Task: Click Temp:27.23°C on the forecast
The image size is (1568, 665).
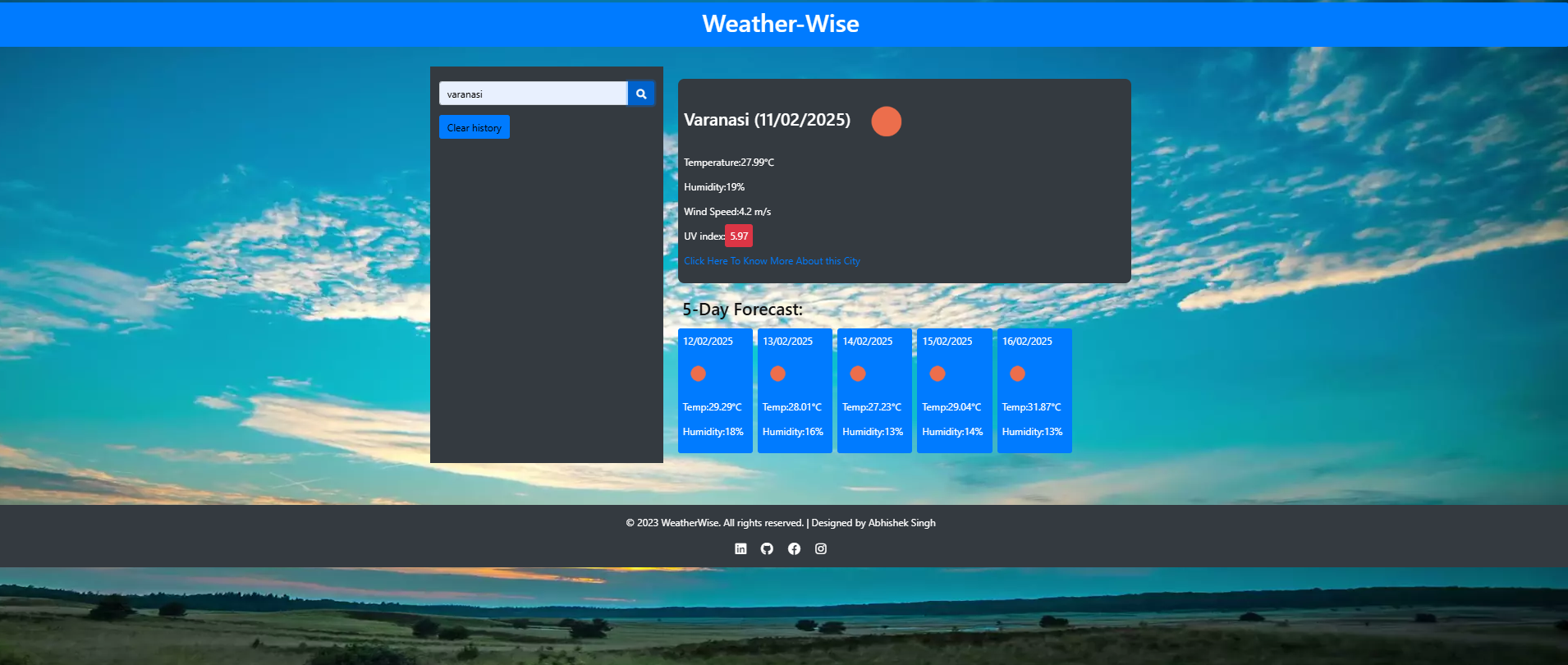Action: point(871,407)
